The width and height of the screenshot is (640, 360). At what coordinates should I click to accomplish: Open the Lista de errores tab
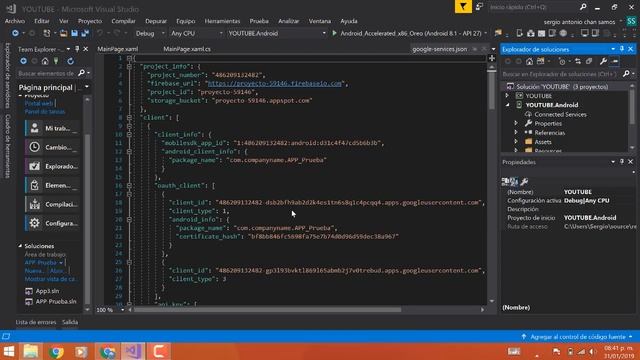click(36, 322)
